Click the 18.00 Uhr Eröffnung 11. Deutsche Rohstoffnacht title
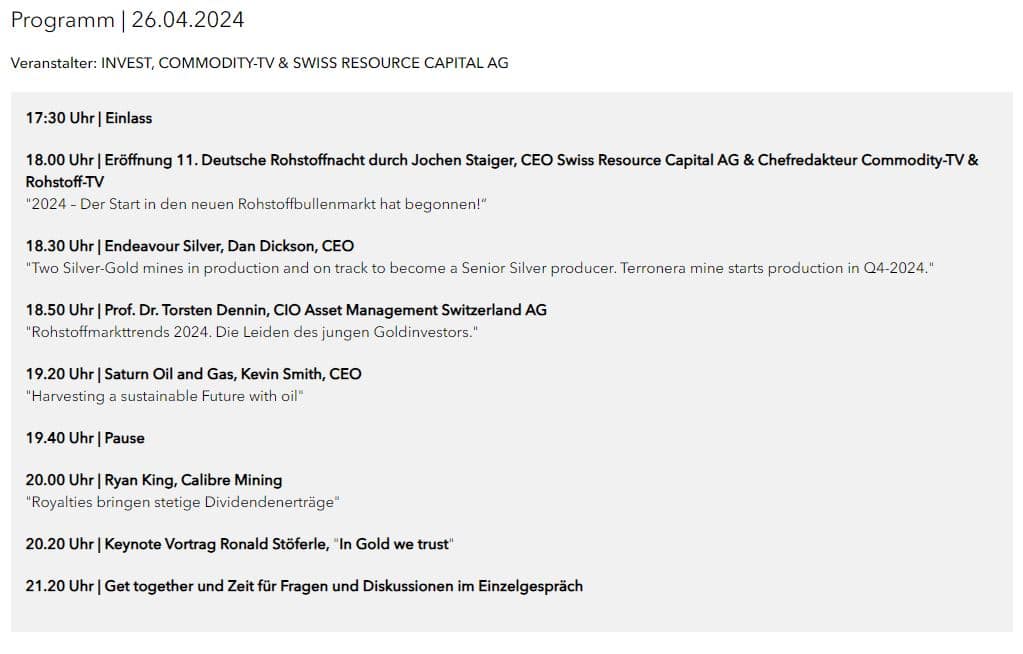 [502, 171]
